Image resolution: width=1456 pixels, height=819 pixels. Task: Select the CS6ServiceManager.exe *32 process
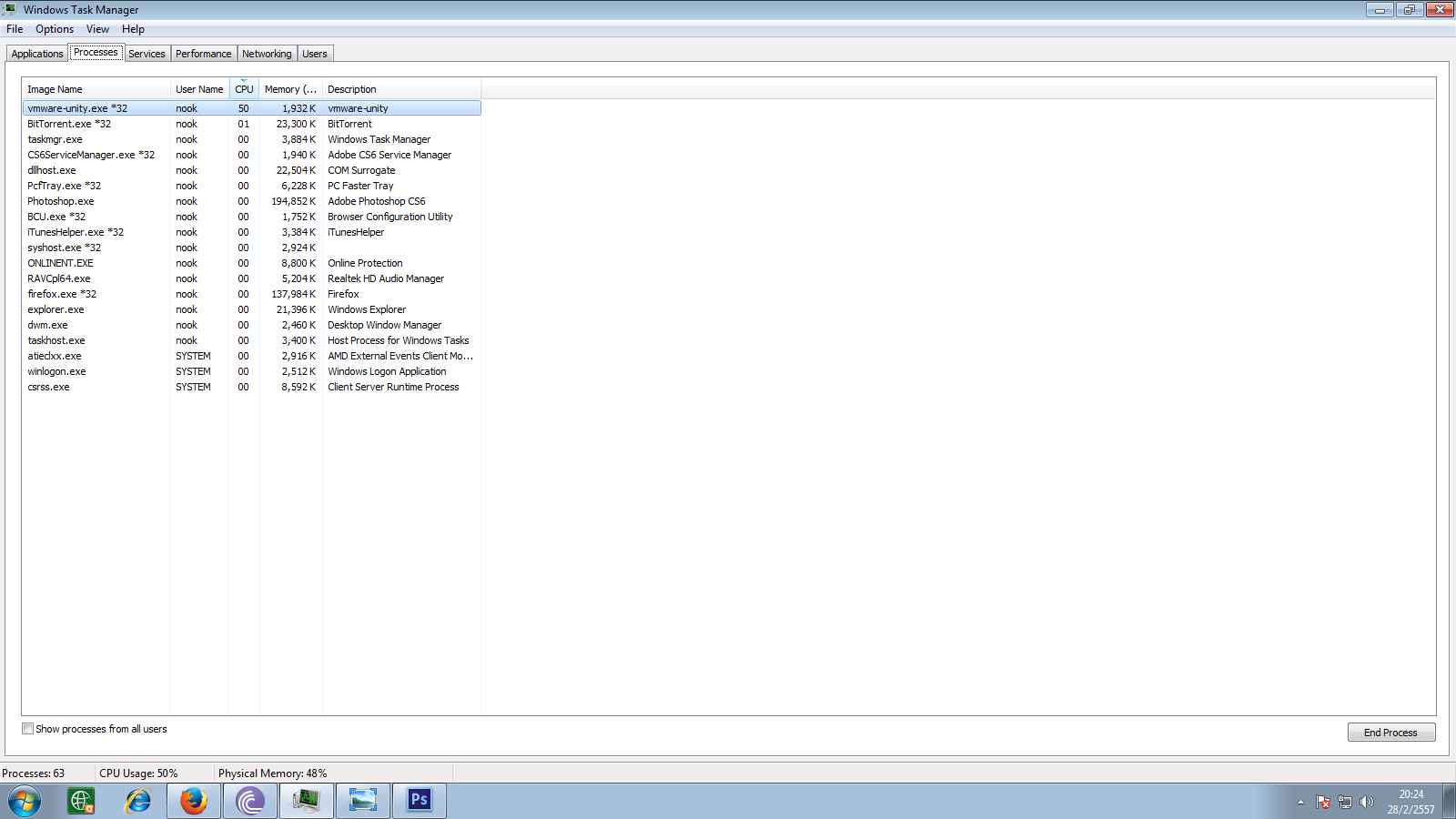tap(252, 155)
